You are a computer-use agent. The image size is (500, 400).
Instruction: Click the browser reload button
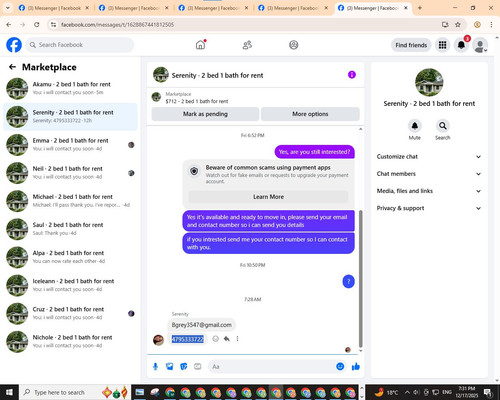(37, 25)
